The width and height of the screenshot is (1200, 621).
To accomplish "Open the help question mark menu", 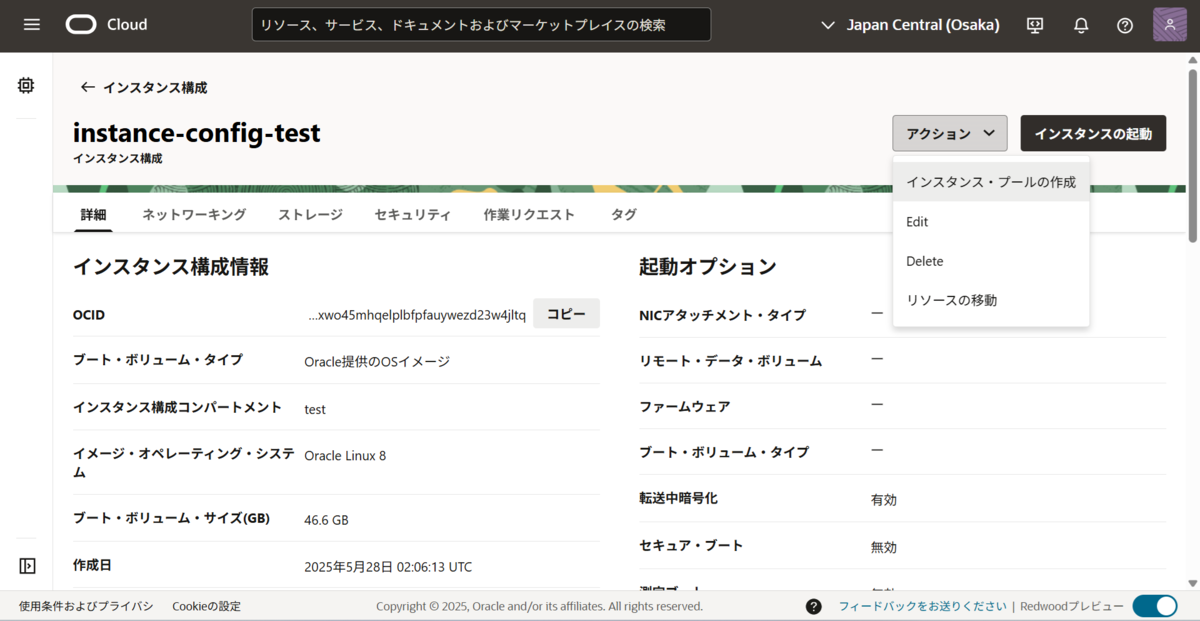I will point(1125,25).
